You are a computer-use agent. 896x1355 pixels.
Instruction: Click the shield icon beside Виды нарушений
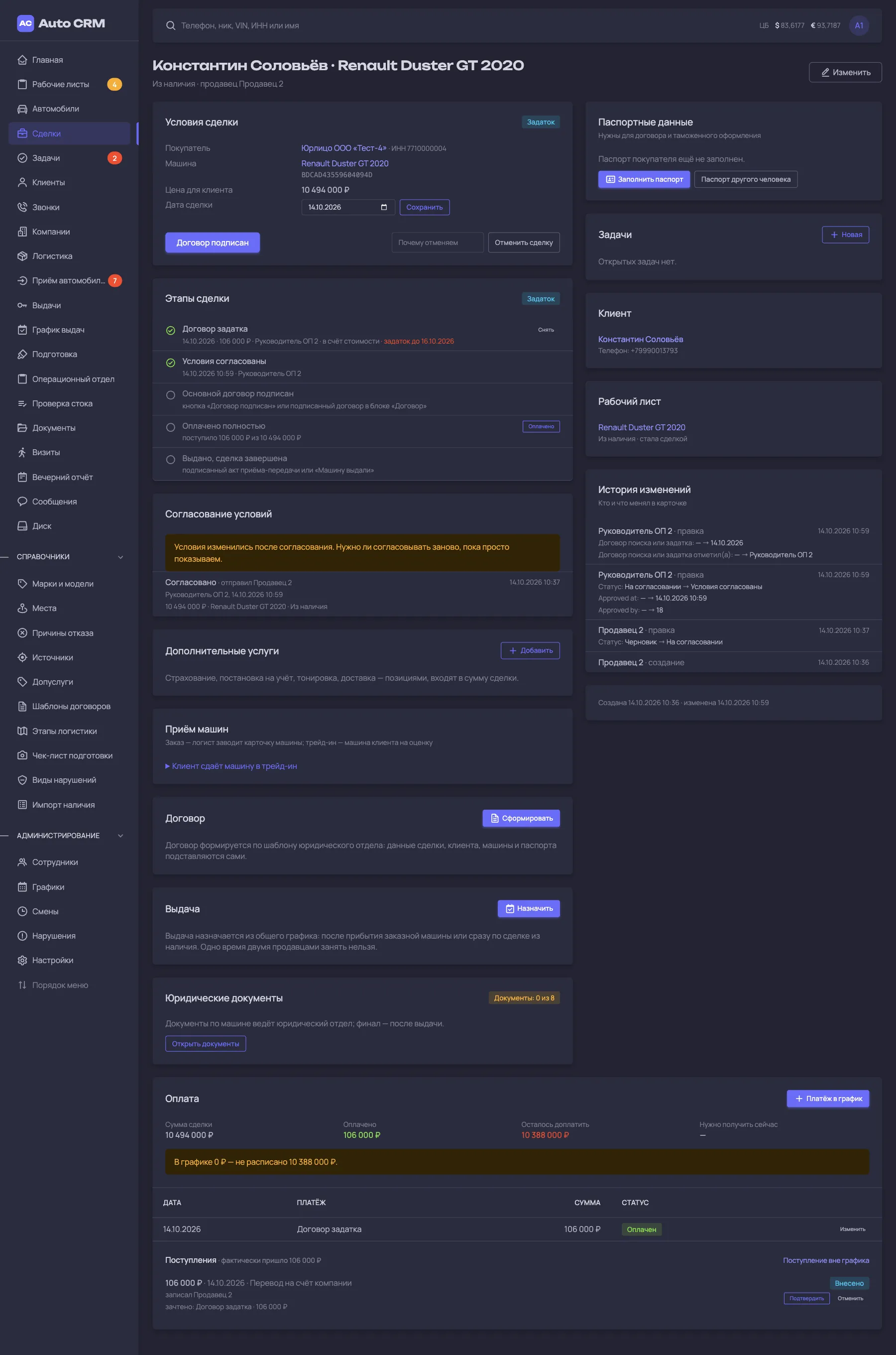click(x=22, y=780)
